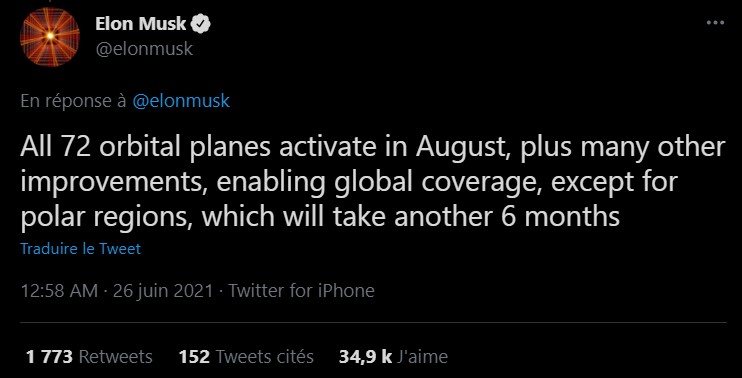View the 1 773 Retweets list
The width and height of the screenshot is (742, 378).
(89, 356)
